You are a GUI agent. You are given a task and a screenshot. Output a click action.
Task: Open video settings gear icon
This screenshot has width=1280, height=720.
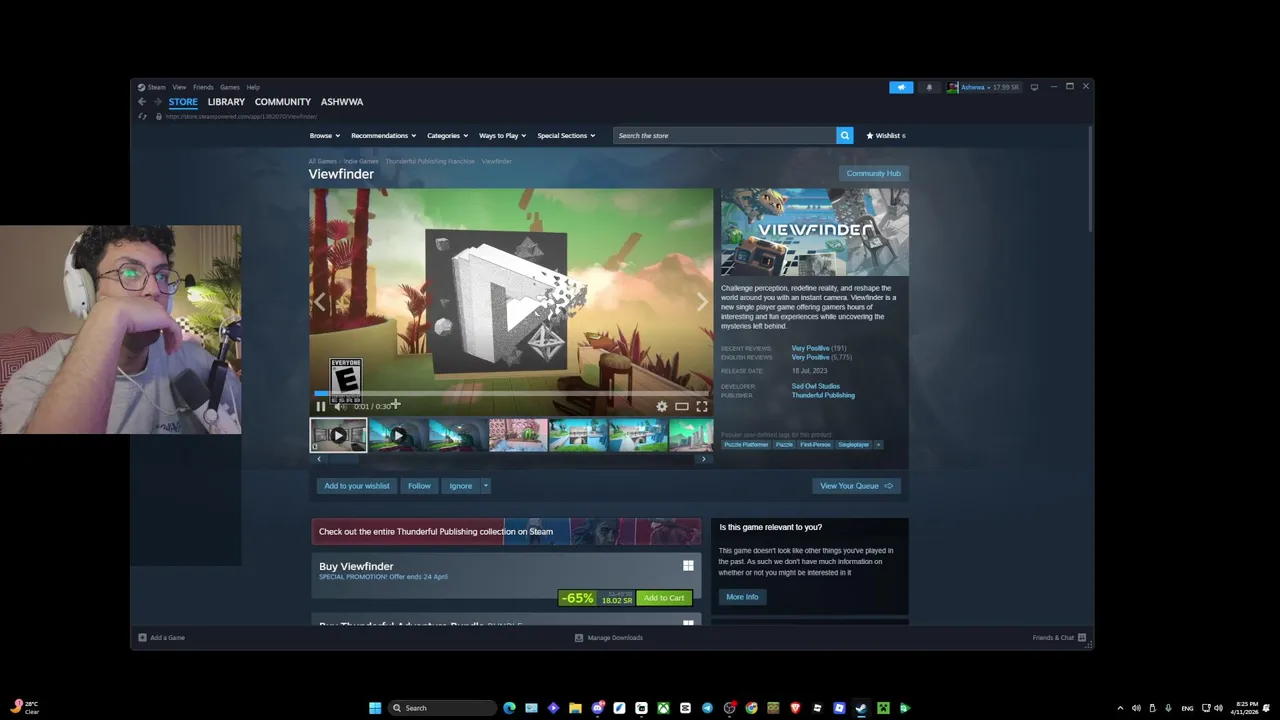pyautogui.click(x=661, y=406)
